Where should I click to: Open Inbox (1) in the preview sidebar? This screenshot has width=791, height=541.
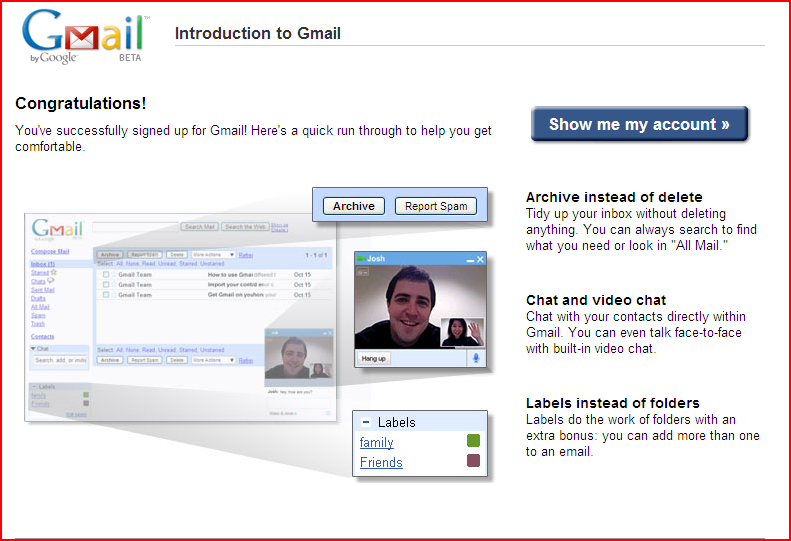[x=43, y=264]
